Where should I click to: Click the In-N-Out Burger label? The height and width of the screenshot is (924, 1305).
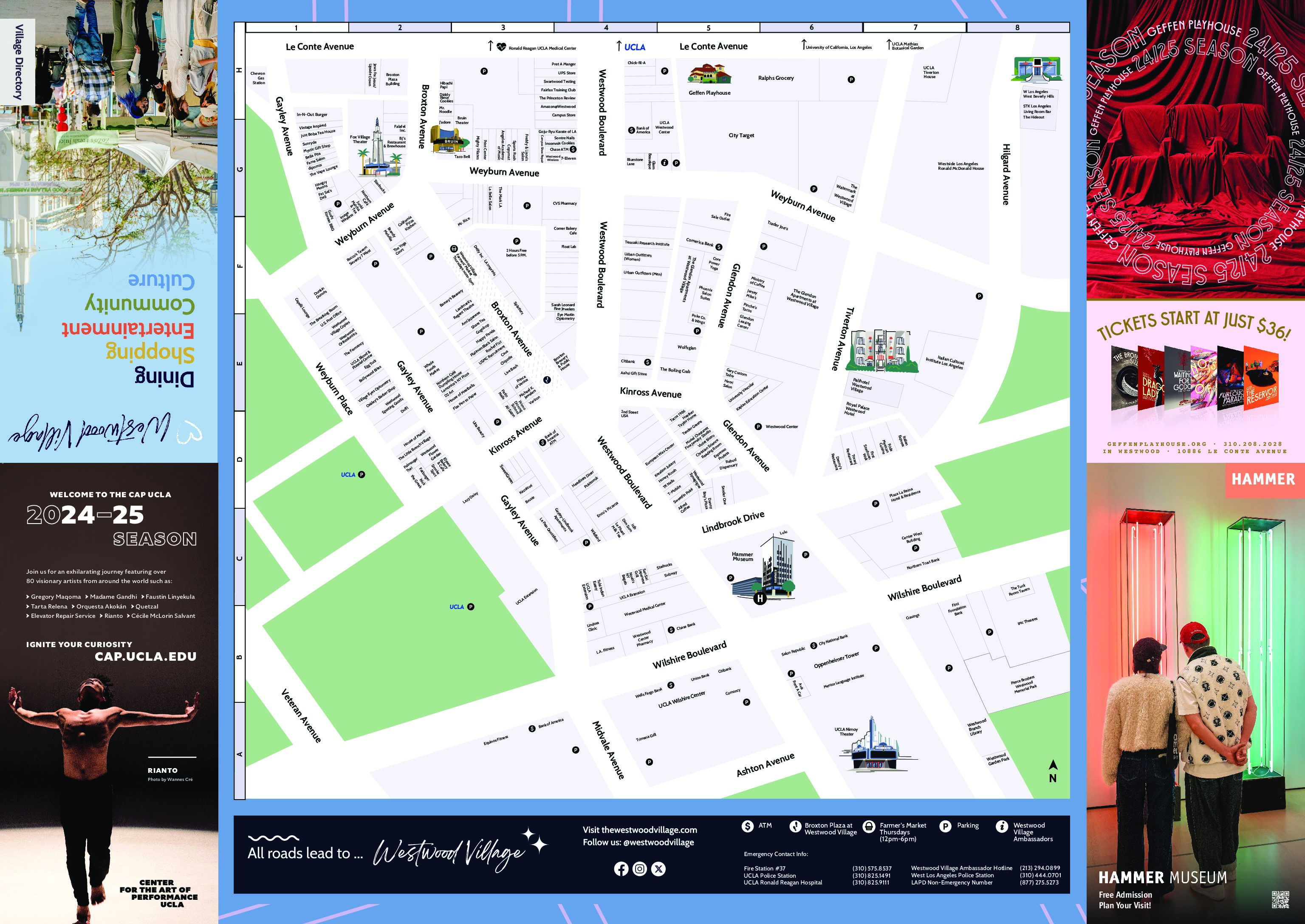coord(312,114)
